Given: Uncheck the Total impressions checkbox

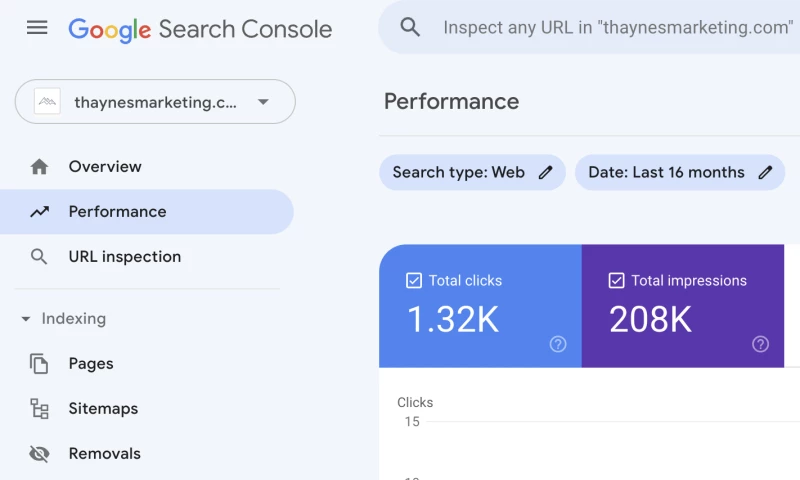Looking at the screenshot, I should tap(616, 281).
